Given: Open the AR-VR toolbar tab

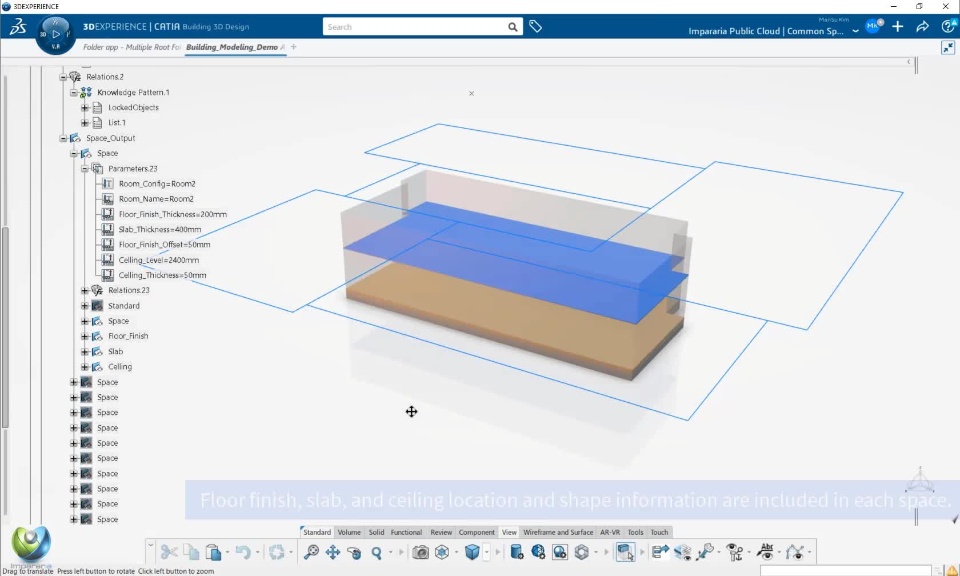Looking at the screenshot, I should pos(610,533).
